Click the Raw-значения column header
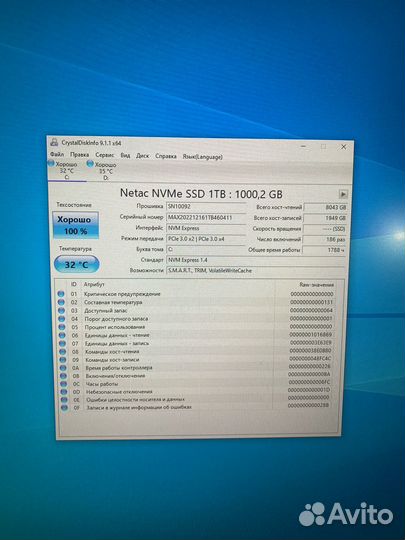 coord(316,285)
